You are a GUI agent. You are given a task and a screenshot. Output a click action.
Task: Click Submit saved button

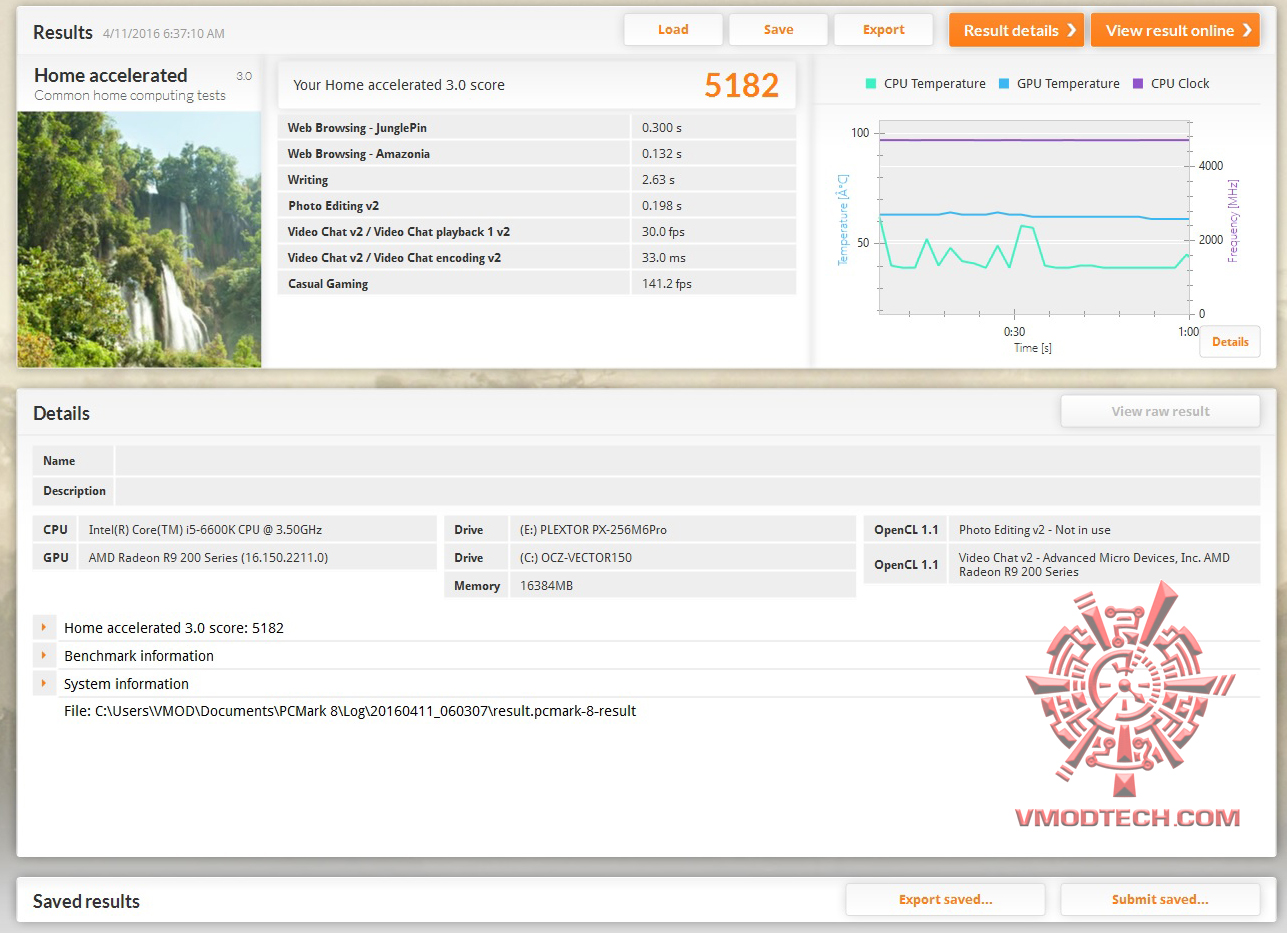(x=1160, y=899)
